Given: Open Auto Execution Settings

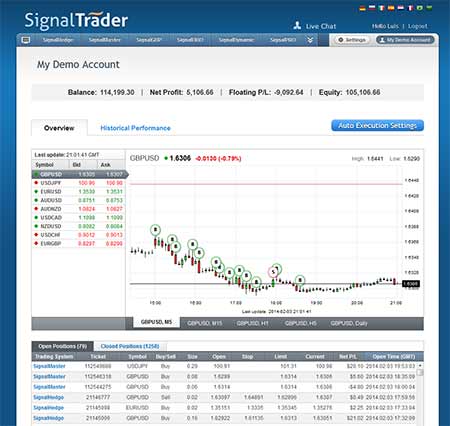Looking at the screenshot, I should pos(377,125).
